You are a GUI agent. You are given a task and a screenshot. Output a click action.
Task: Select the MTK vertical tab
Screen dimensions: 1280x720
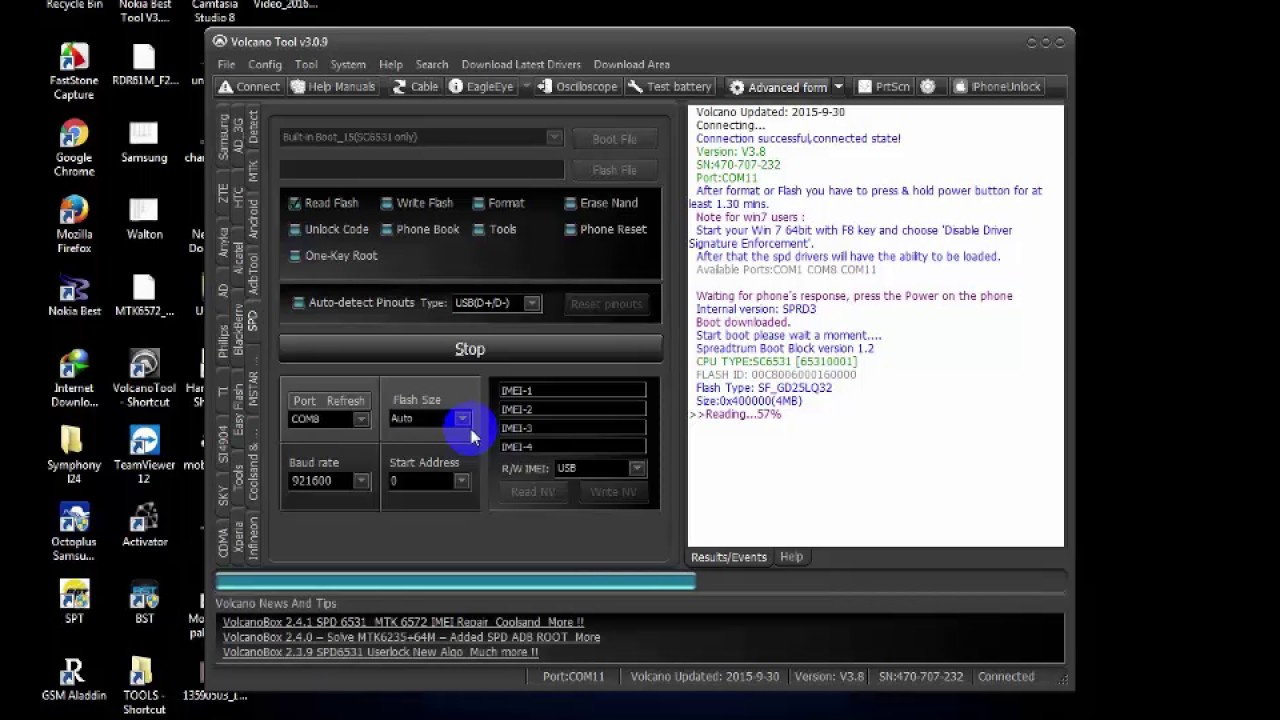pyautogui.click(x=253, y=172)
